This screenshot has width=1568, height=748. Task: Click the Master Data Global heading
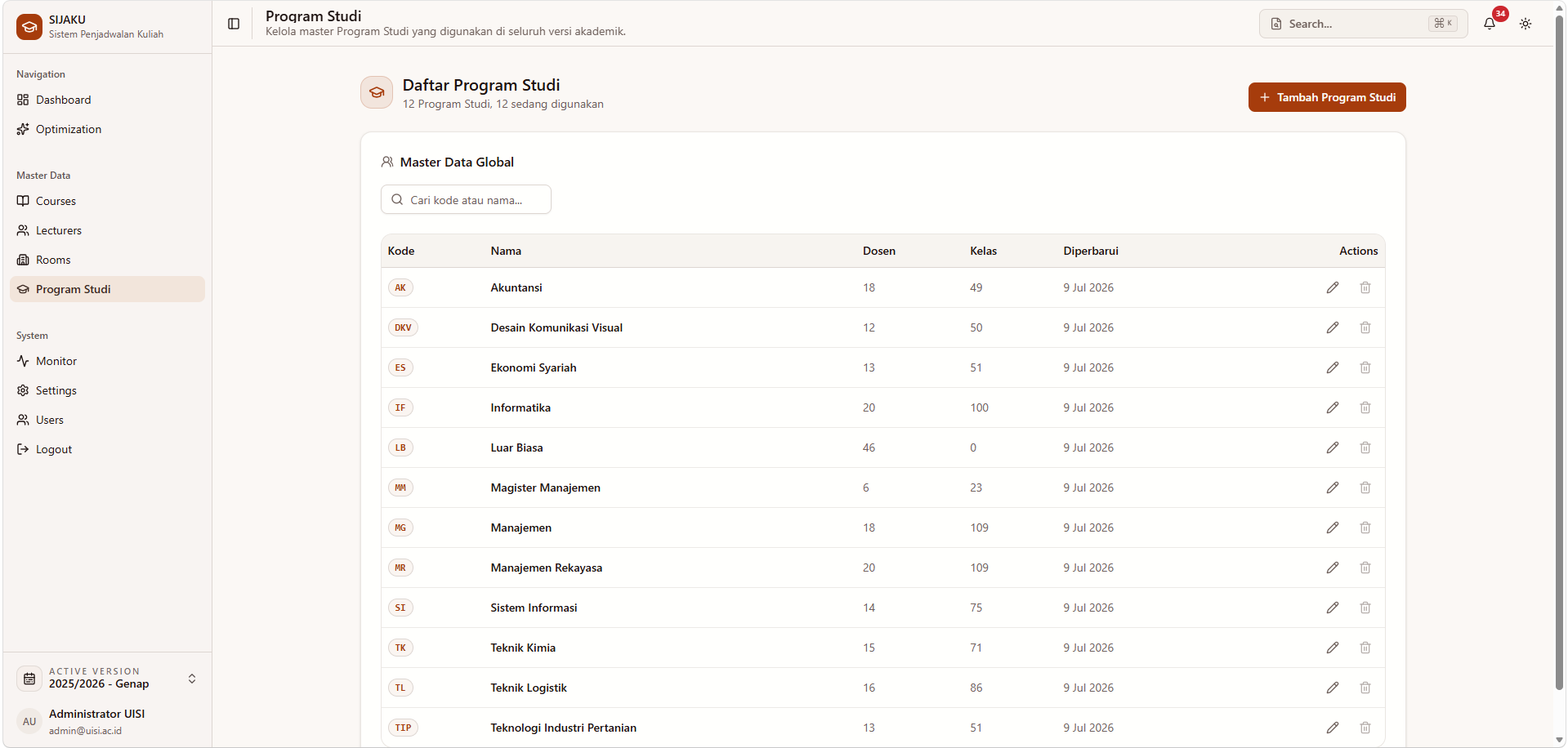tap(457, 162)
